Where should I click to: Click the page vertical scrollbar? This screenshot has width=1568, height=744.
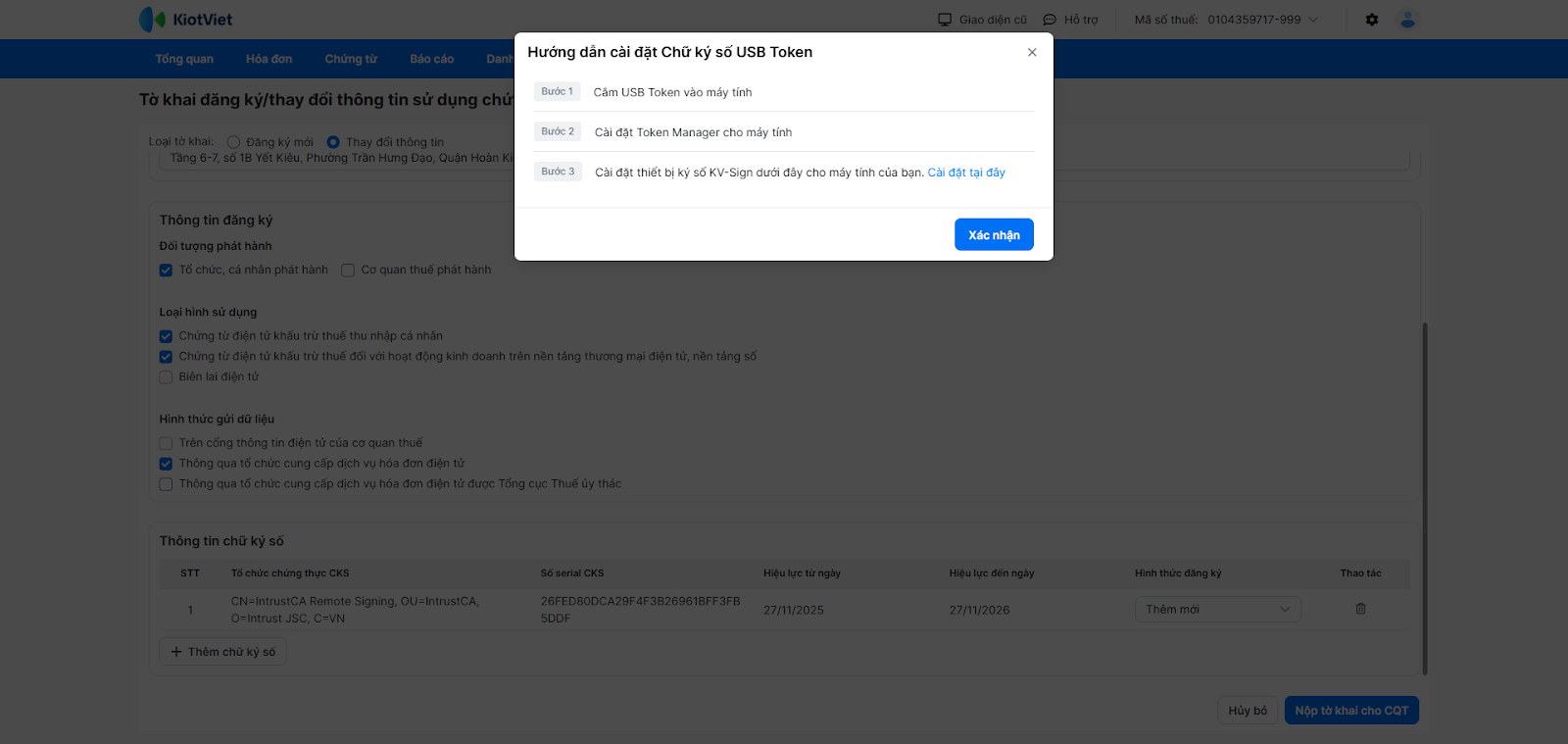tap(1425, 498)
